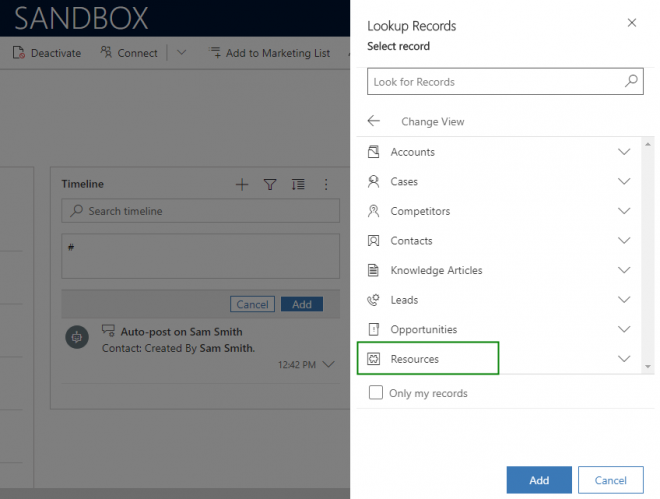Expand the Cases entity chevron

pyautogui.click(x=624, y=182)
